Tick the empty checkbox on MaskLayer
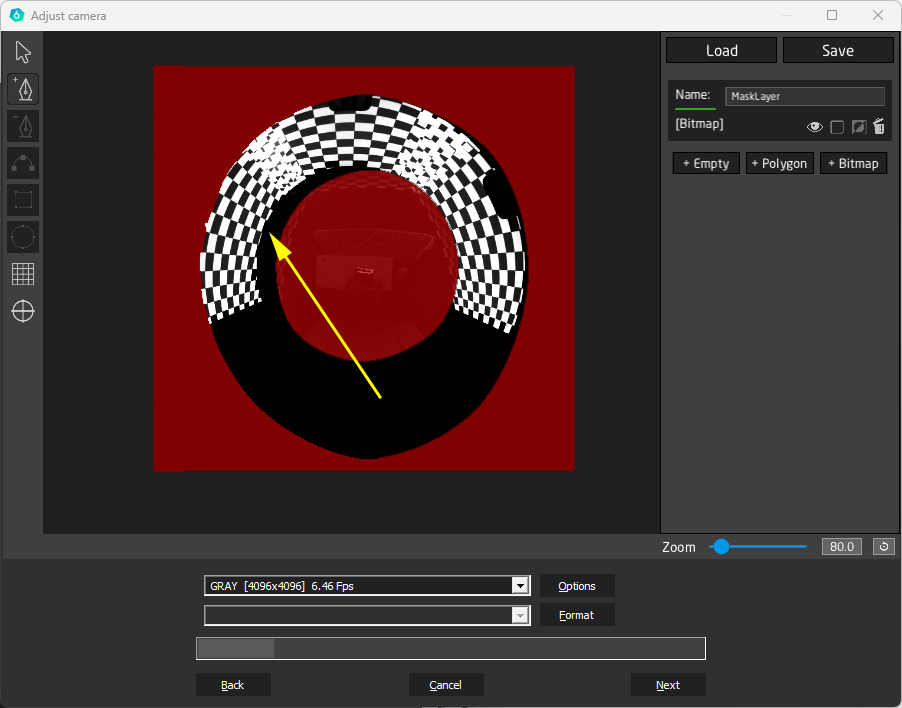 click(837, 127)
